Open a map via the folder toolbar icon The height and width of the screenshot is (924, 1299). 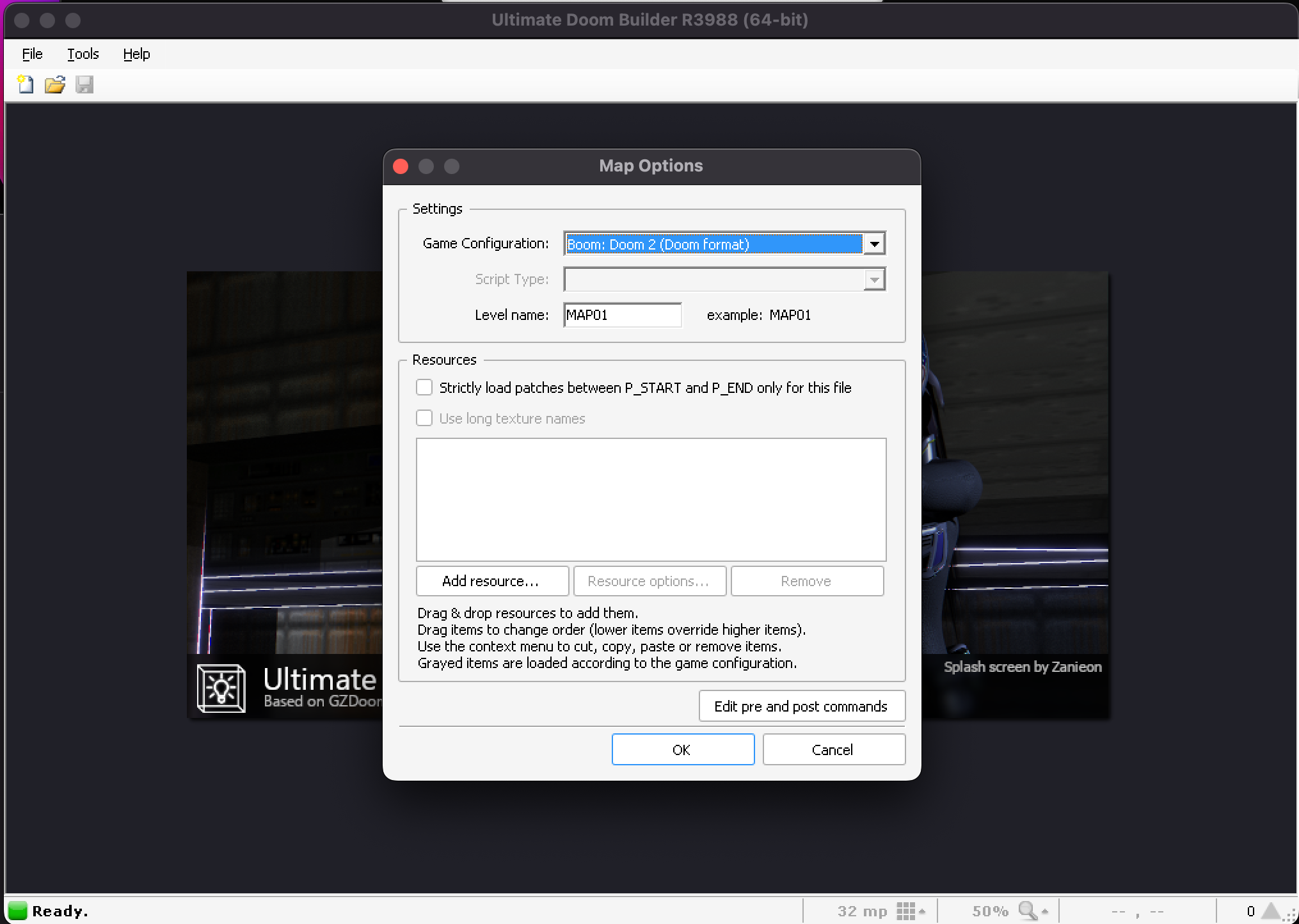tap(55, 84)
